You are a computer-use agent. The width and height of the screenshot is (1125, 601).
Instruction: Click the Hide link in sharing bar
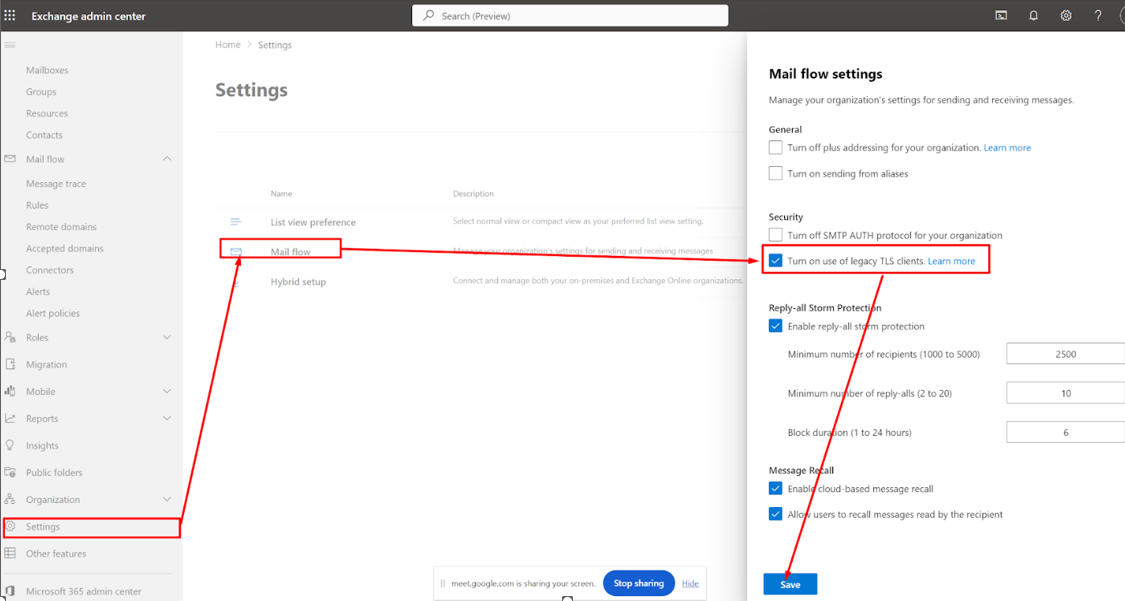click(x=690, y=584)
